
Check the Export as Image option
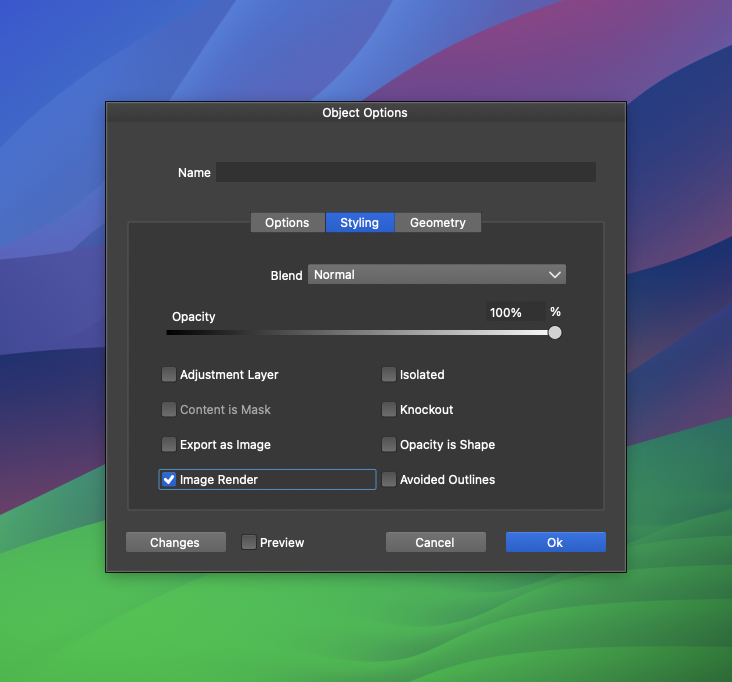click(169, 445)
